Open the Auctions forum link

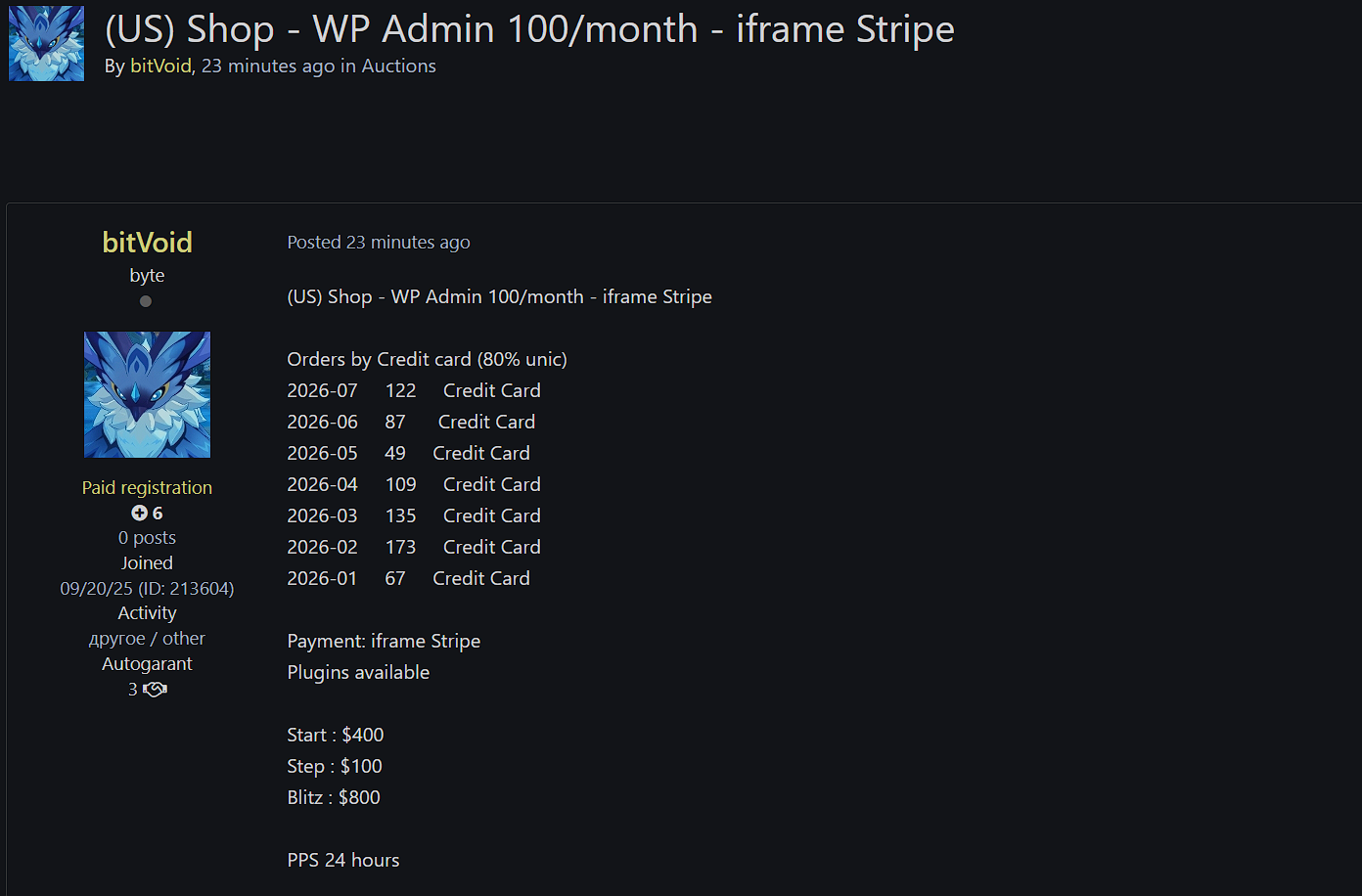pos(399,67)
